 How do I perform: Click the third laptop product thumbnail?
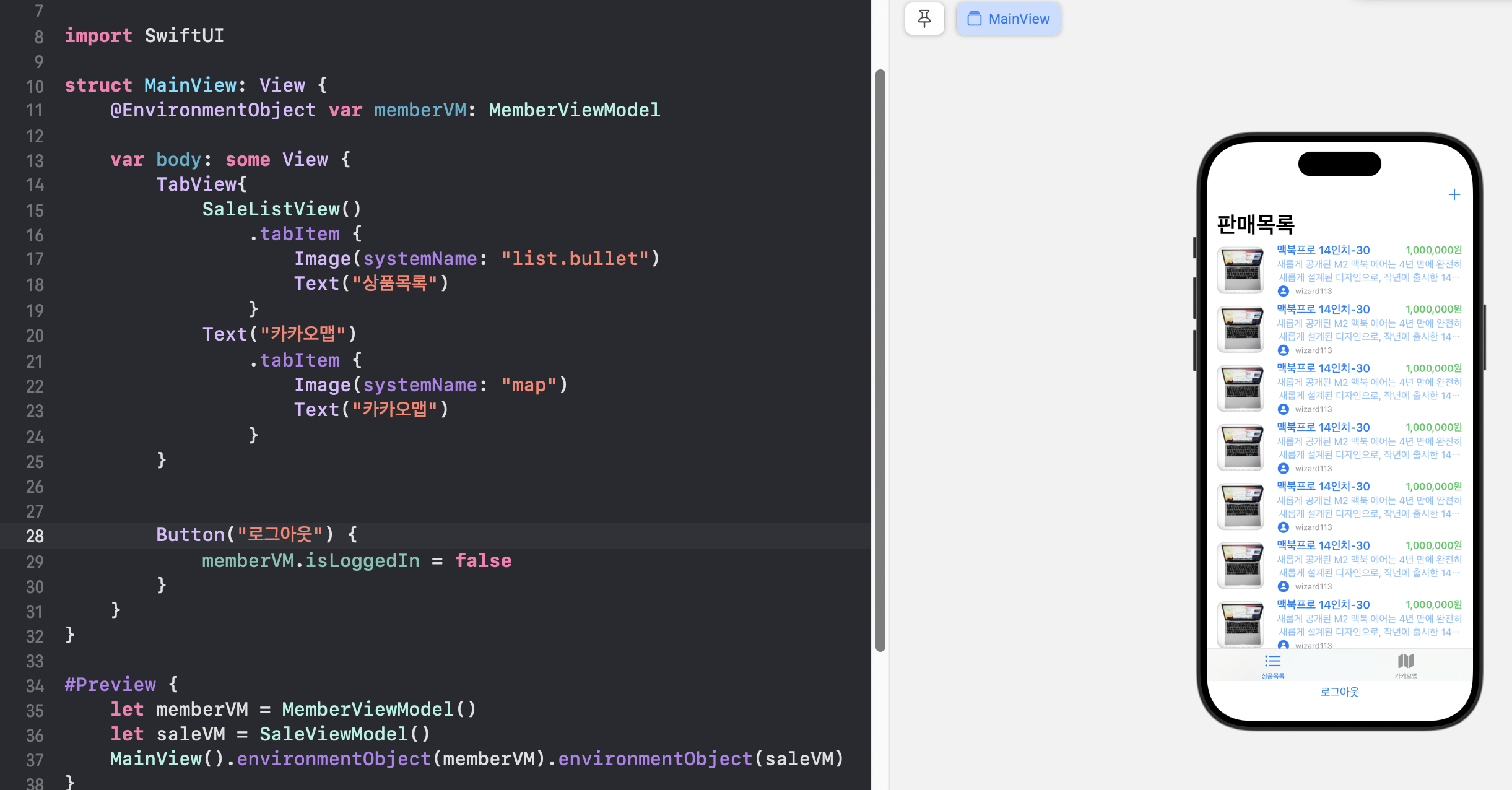coord(1240,388)
